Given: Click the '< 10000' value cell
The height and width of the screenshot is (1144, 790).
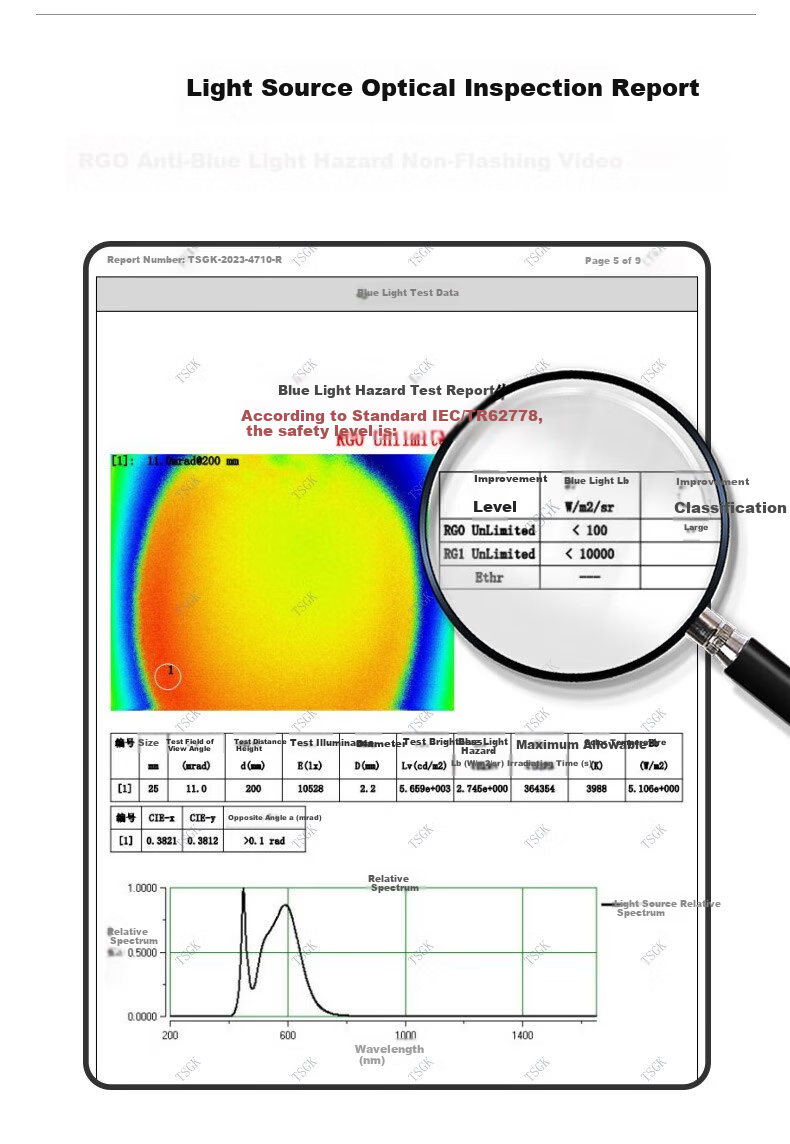Looking at the screenshot, I should click(x=590, y=554).
